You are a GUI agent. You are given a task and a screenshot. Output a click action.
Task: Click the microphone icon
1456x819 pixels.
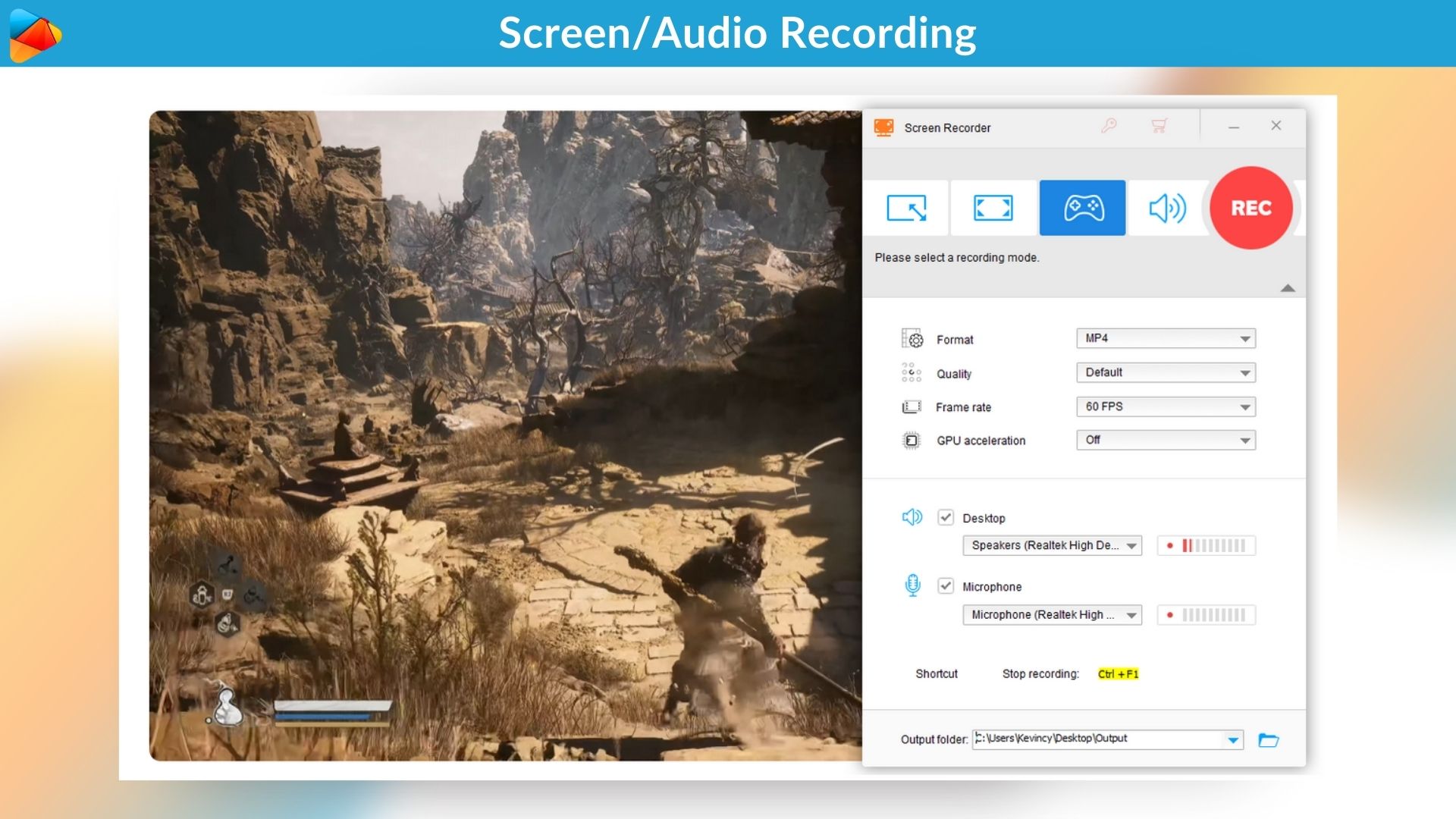click(x=912, y=585)
